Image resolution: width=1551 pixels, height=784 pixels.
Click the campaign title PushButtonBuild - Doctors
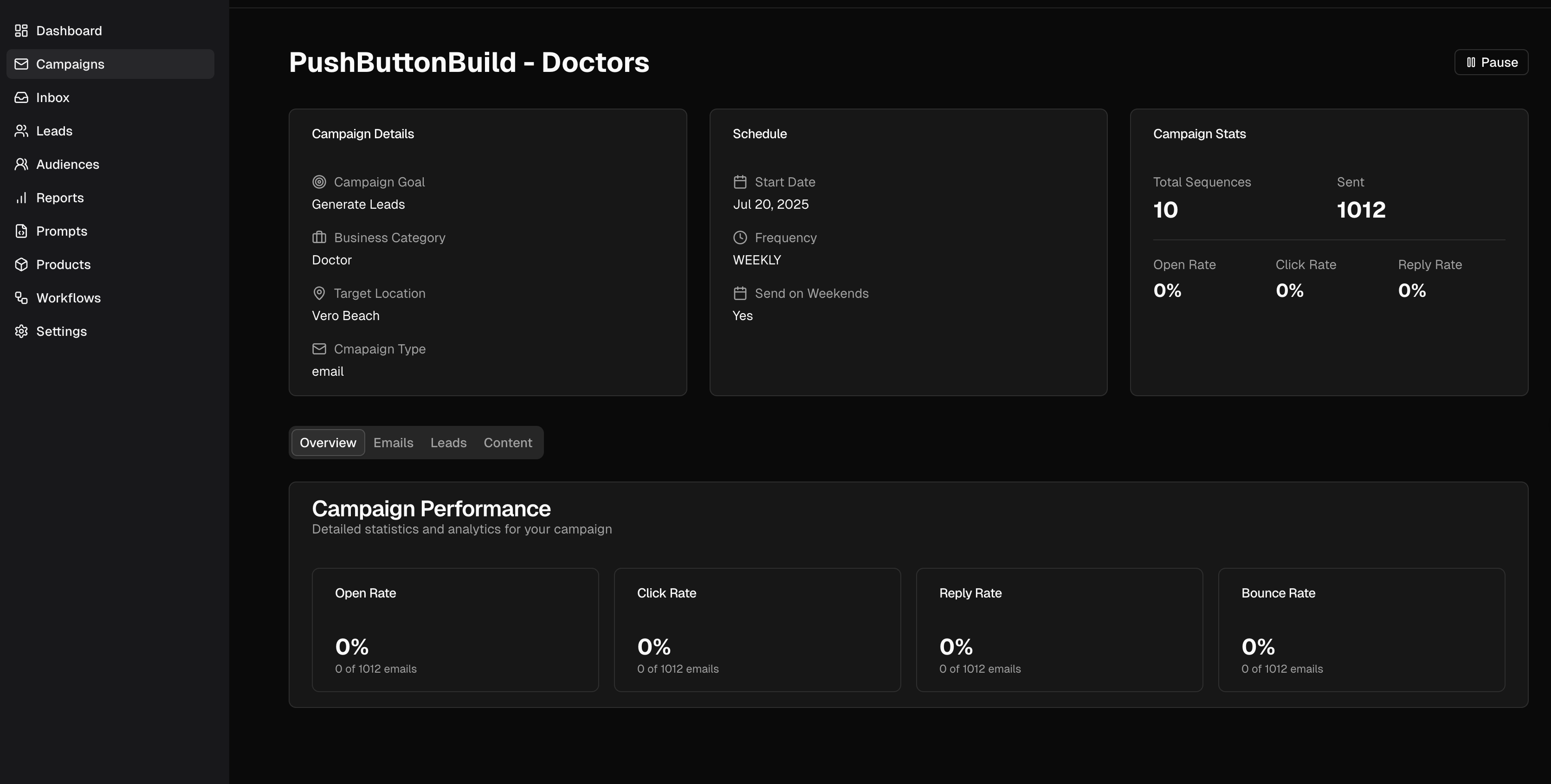469,63
